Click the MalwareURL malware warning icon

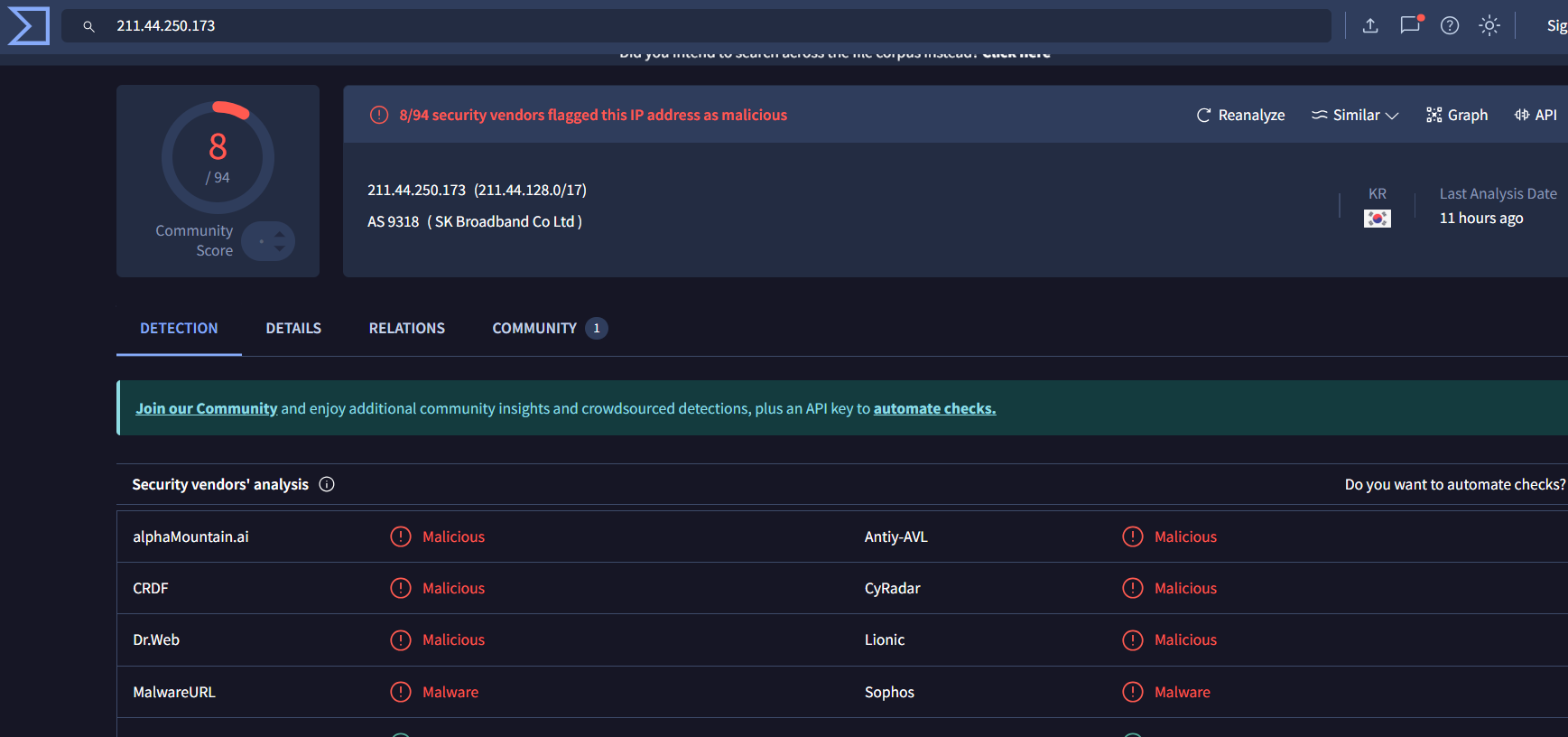pyautogui.click(x=401, y=692)
